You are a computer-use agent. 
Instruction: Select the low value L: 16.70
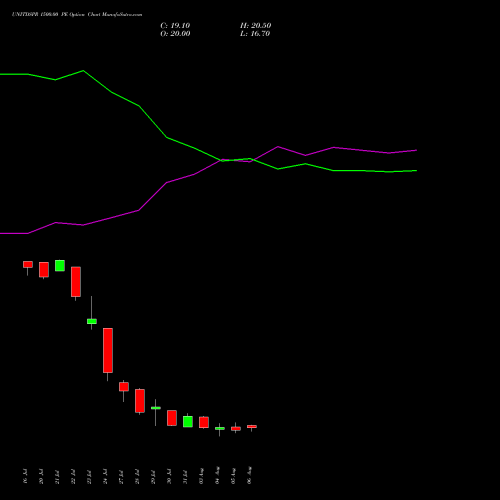coord(255,34)
